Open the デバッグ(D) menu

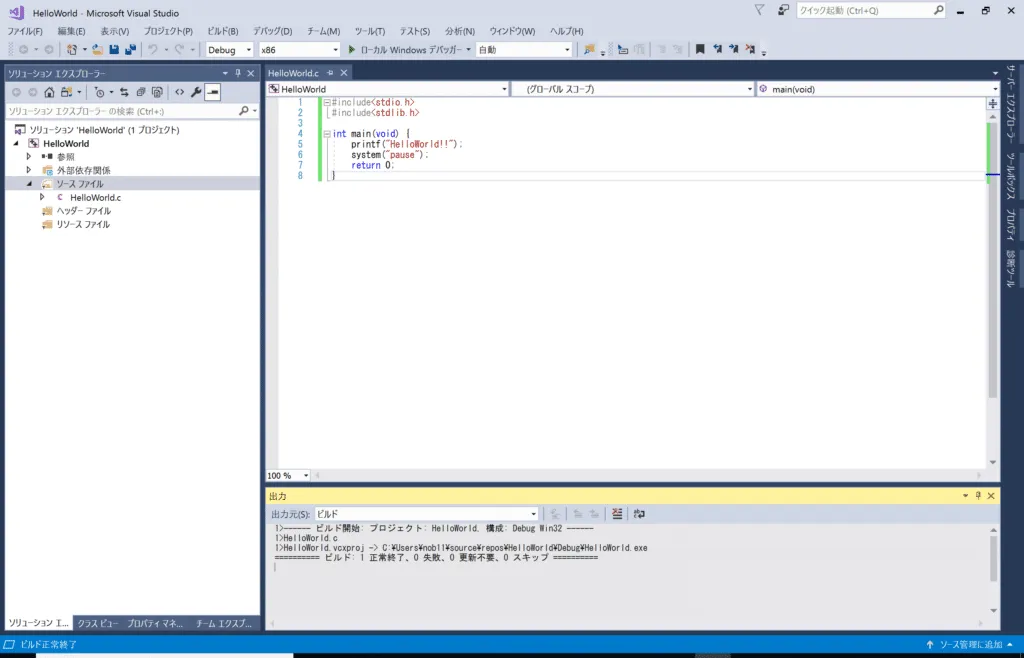point(273,31)
